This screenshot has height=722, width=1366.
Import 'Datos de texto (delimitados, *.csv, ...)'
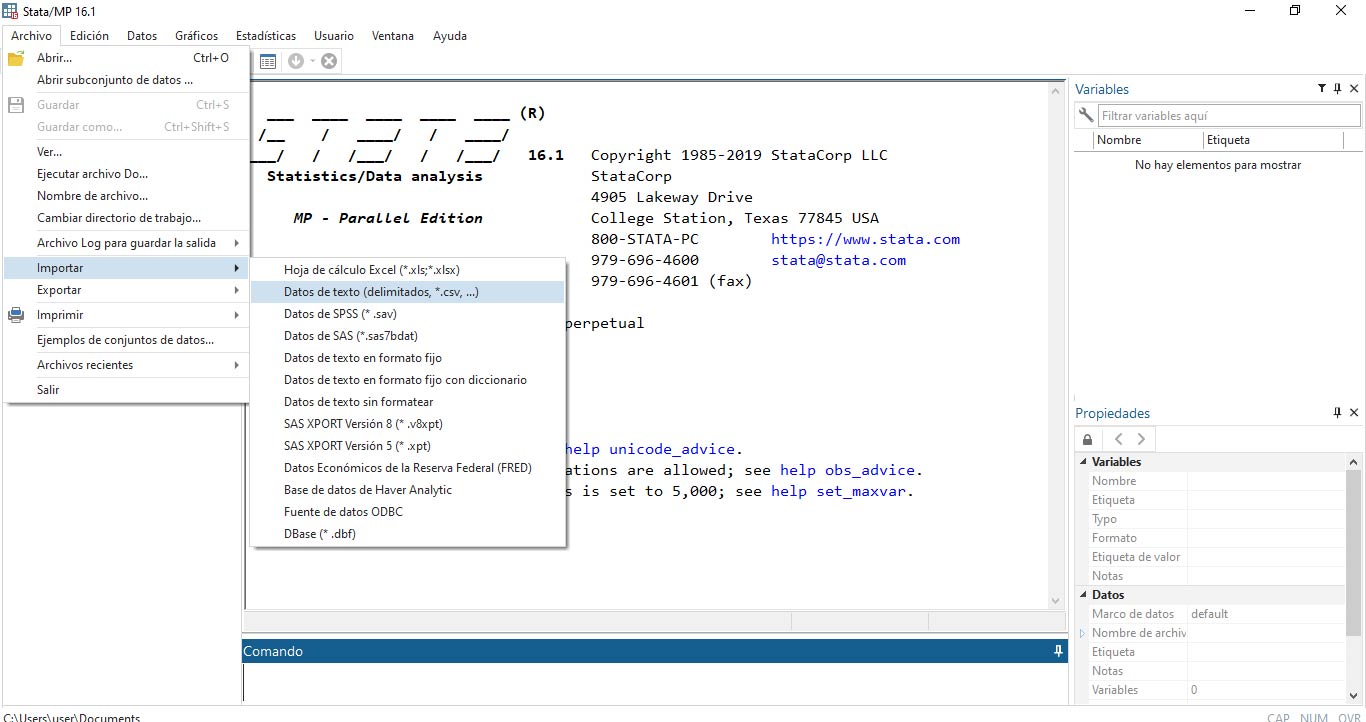pos(408,292)
